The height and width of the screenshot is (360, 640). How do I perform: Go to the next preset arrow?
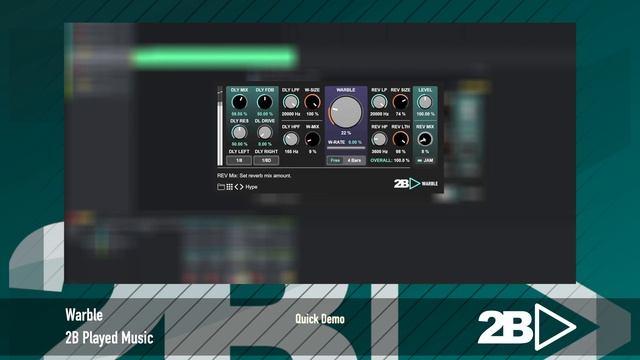(241, 187)
